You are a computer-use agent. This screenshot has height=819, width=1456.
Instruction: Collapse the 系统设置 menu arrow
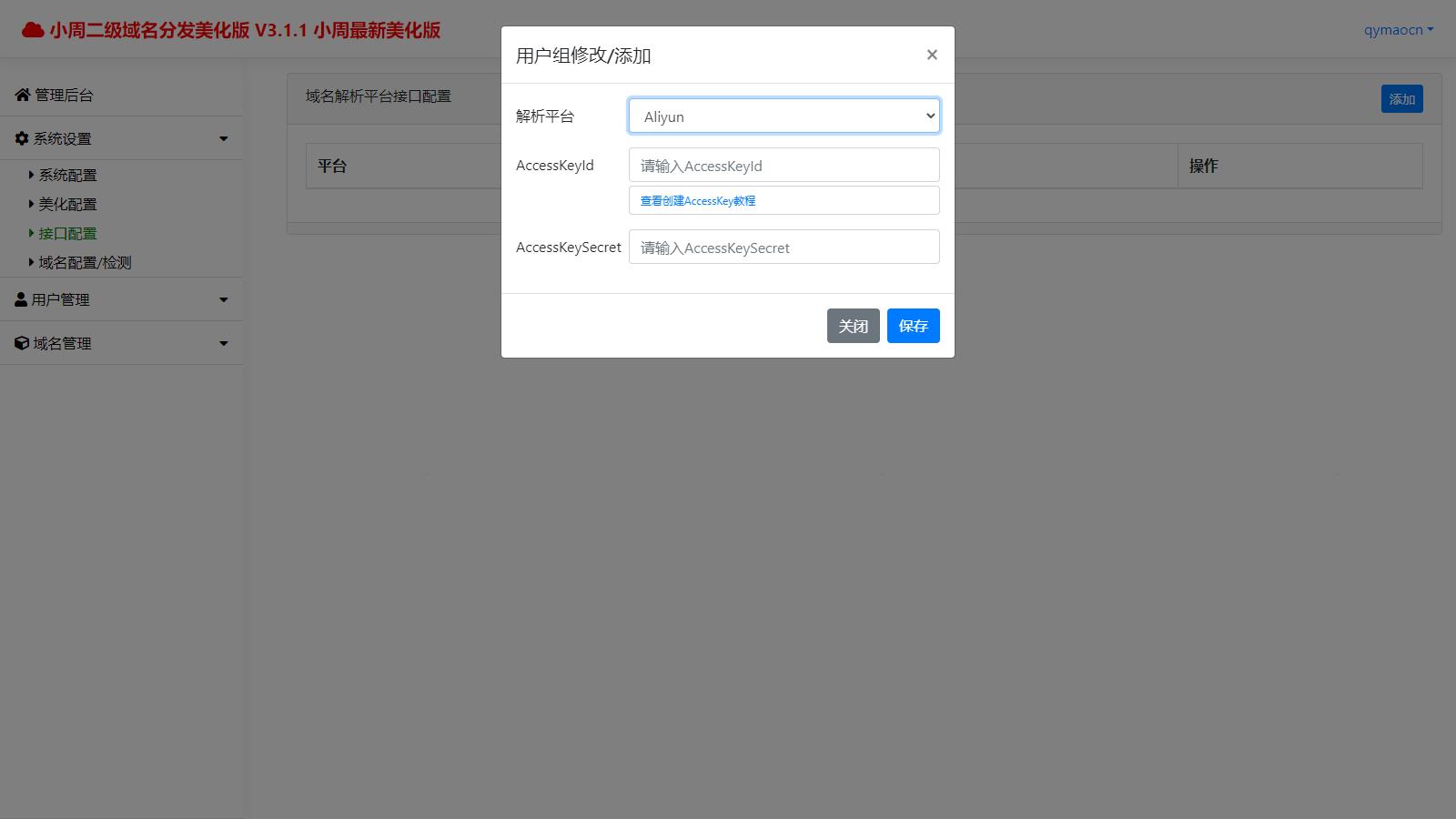224,139
